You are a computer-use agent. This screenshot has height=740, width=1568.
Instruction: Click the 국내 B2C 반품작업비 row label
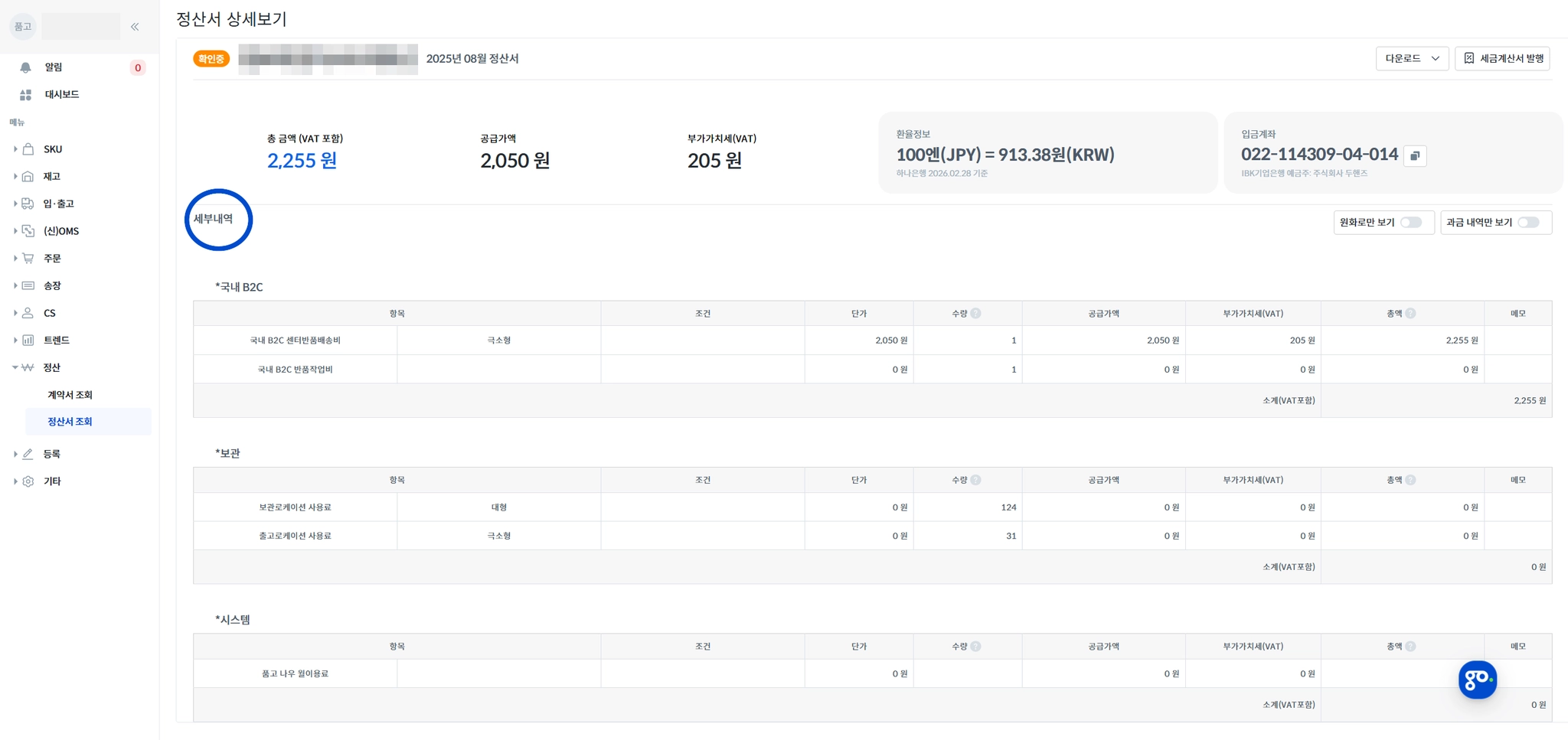point(296,370)
